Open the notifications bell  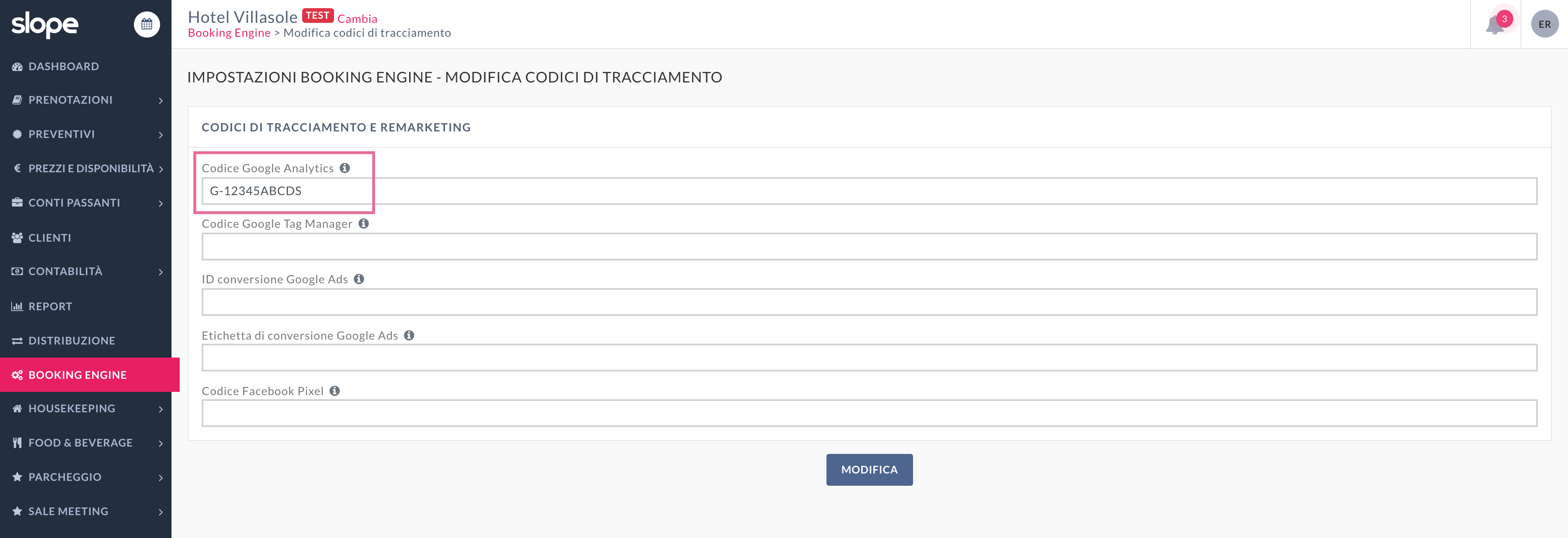click(1494, 26)
